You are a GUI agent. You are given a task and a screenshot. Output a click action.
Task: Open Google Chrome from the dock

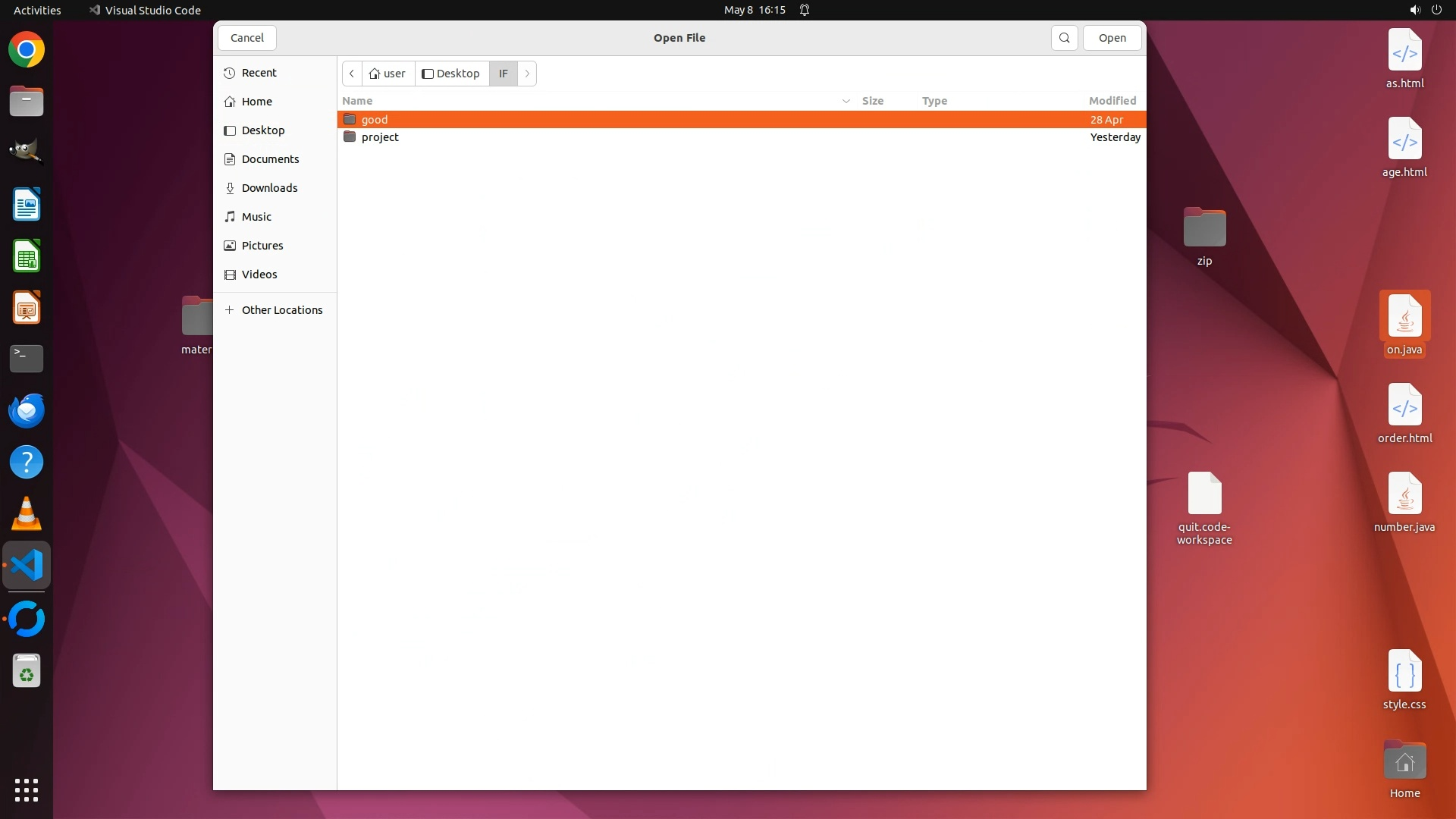tap(27, 50)
